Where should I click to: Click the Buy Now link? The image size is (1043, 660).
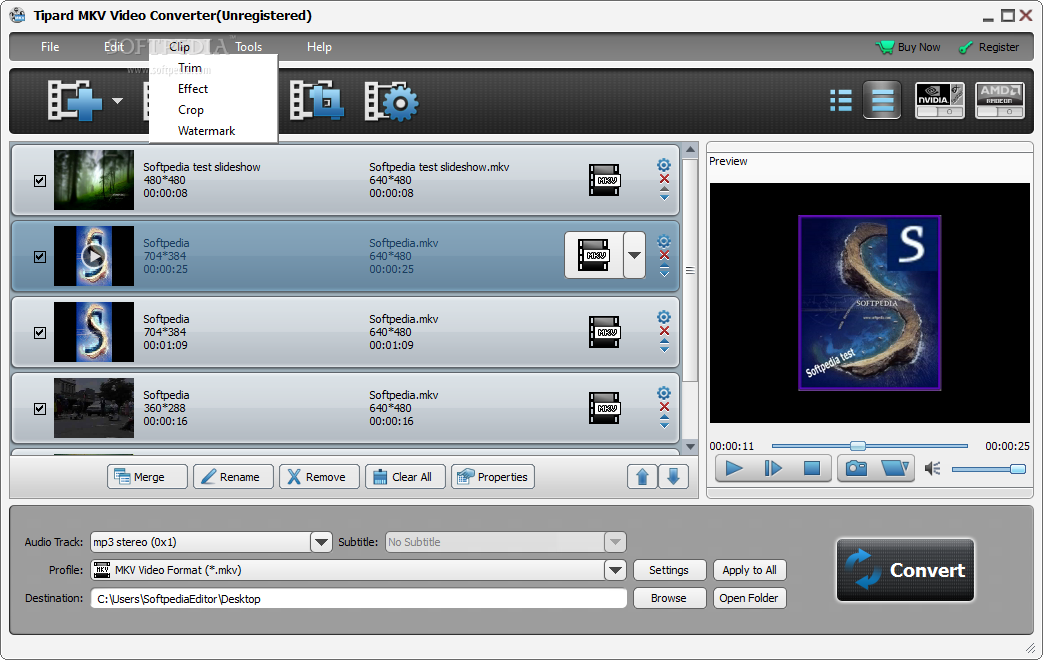909,47
